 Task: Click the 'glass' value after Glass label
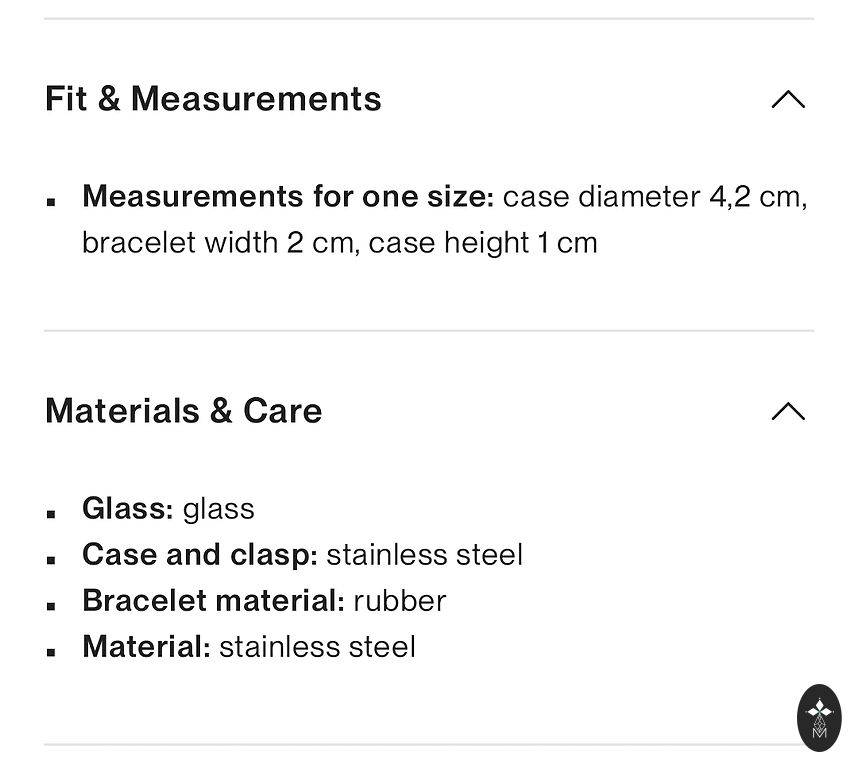click(x=218, y=509)
